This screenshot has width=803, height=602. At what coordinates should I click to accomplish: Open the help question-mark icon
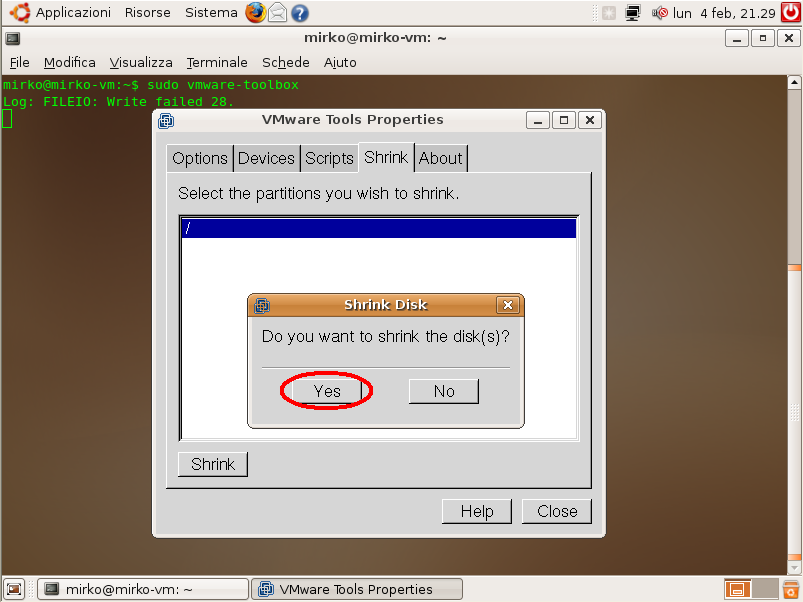click(x=300, y=13)
